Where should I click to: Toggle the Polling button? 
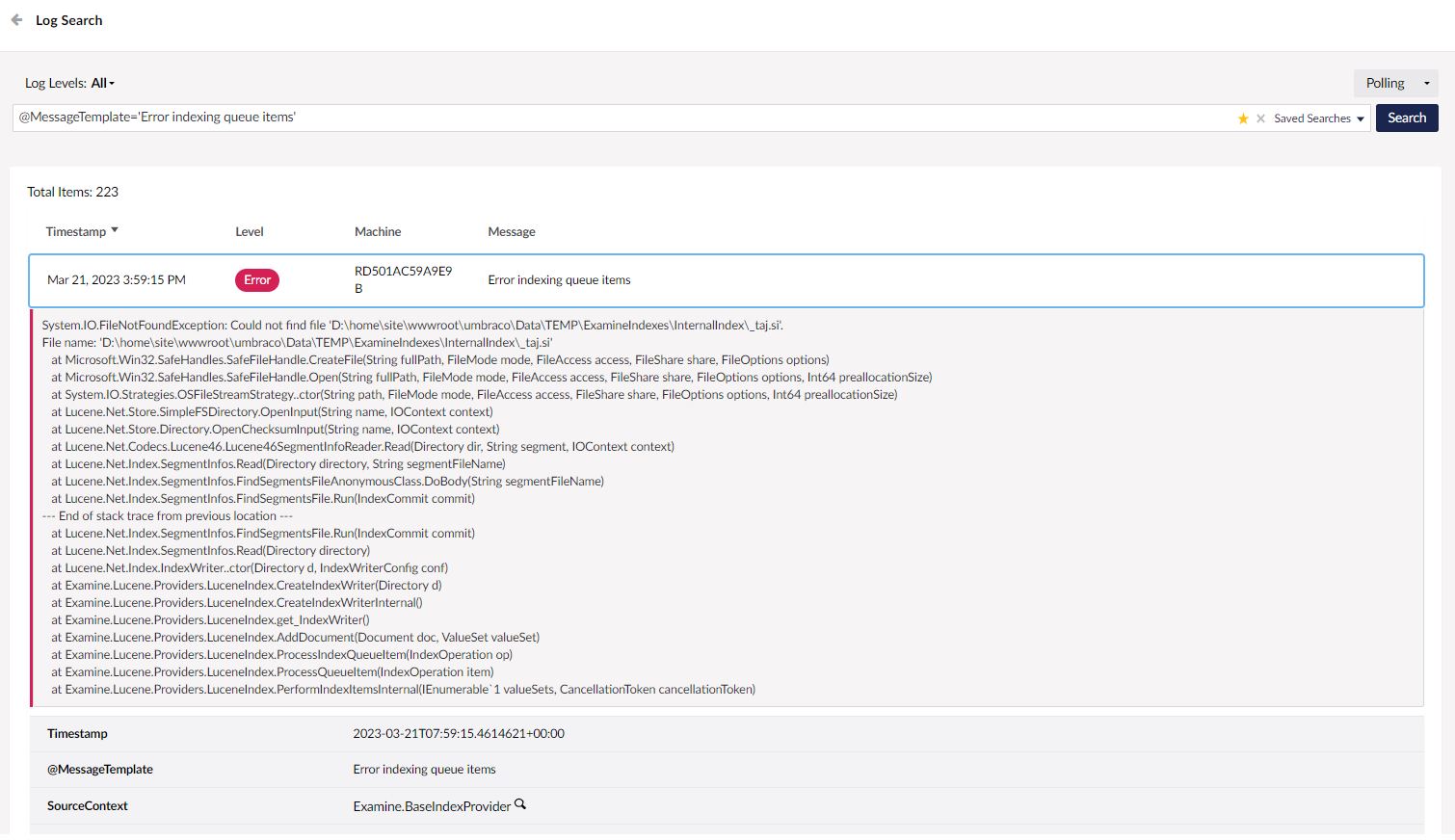pos(1385,84)
